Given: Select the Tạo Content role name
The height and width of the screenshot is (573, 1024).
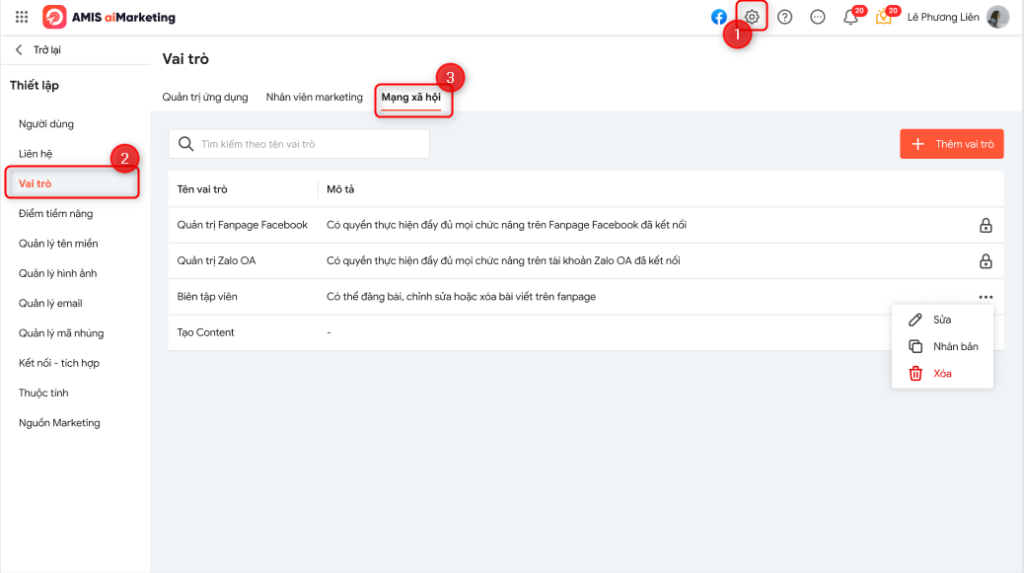Looking at the screenshot, I should click(x=205, y=333).
